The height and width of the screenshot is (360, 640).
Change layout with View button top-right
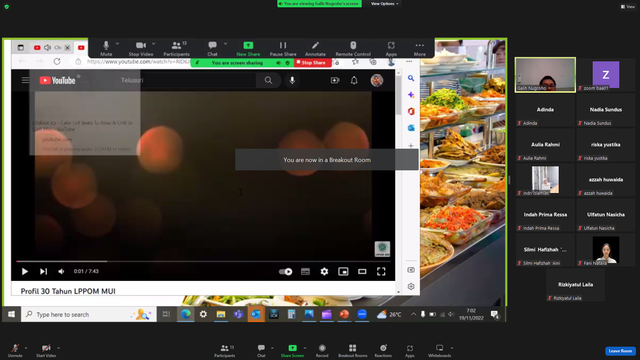(x=628, y=7)
